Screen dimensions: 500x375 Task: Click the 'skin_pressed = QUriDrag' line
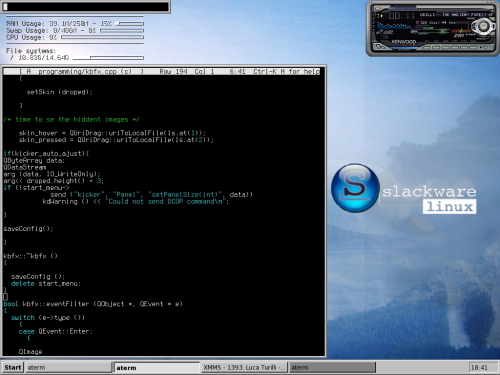(x=116, y=140)
